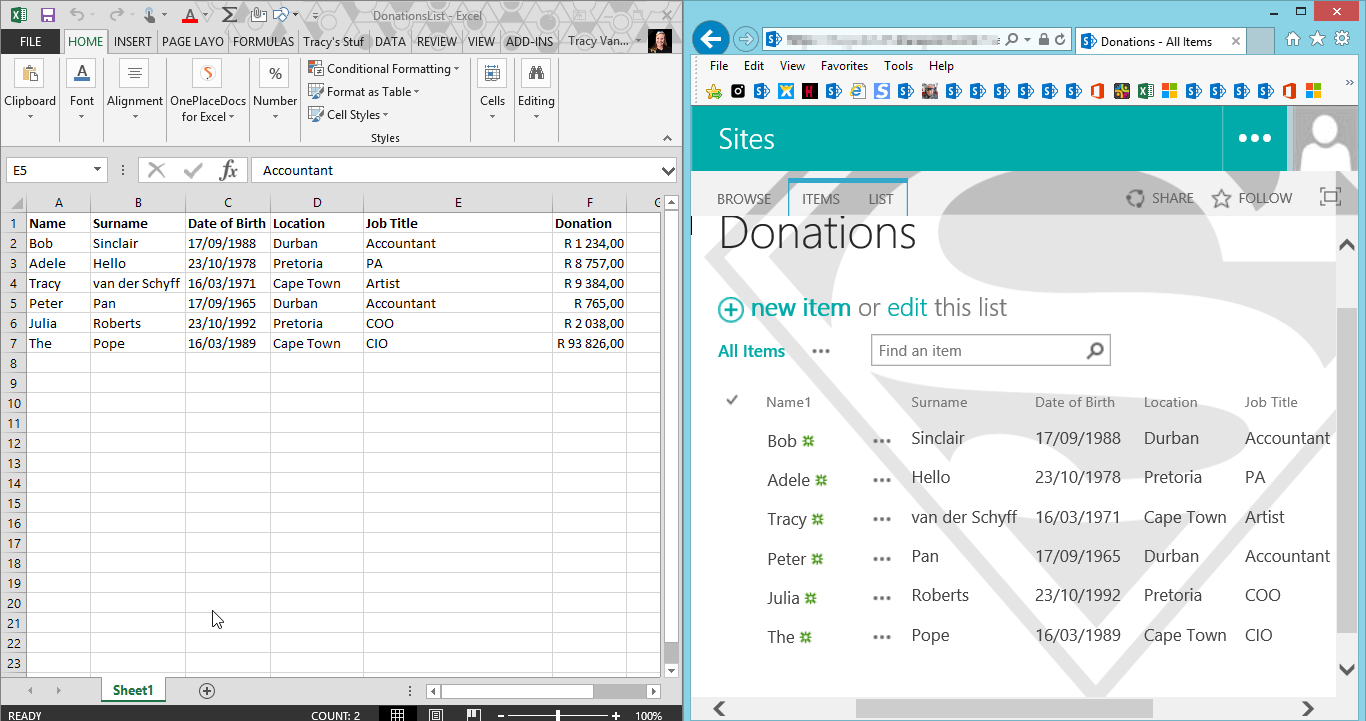Screen dimensions: 1366x721
Task: Switch to the DATA tab in Excel
Action: [390, 42]
